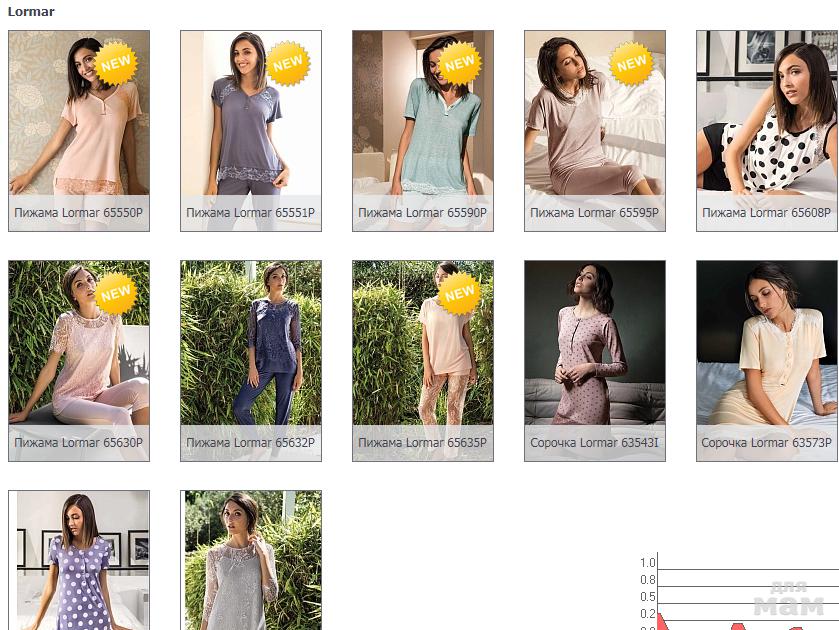Open the blue lace Пижама Lormar 65632P image

click(251, 343)
